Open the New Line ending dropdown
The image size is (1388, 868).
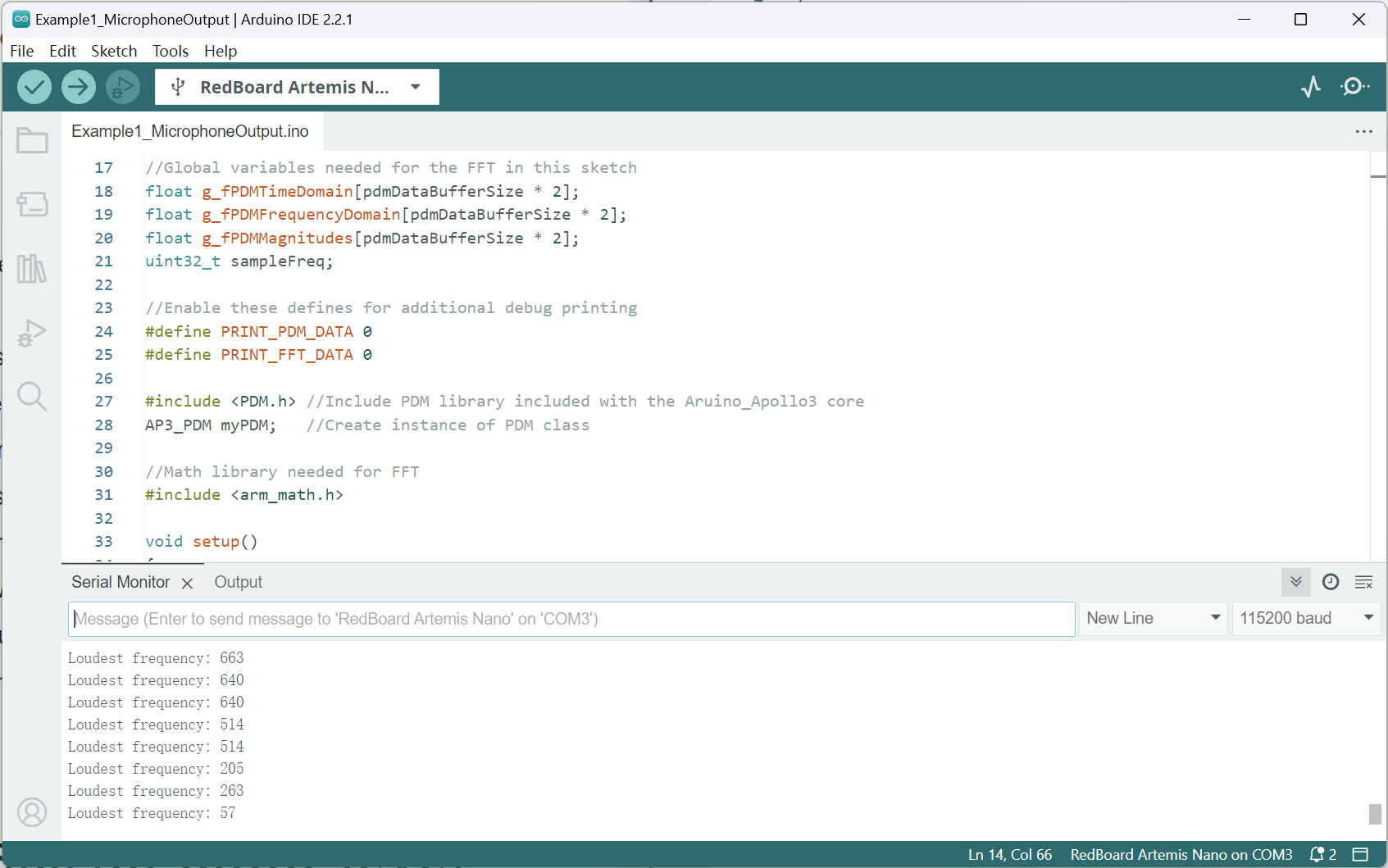coord(1153,618)
